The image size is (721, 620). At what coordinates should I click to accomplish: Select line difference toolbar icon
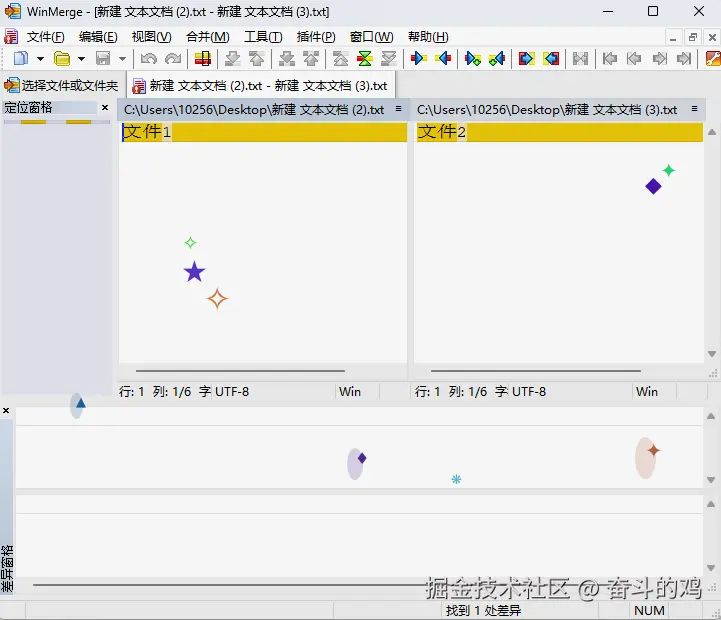202,58
